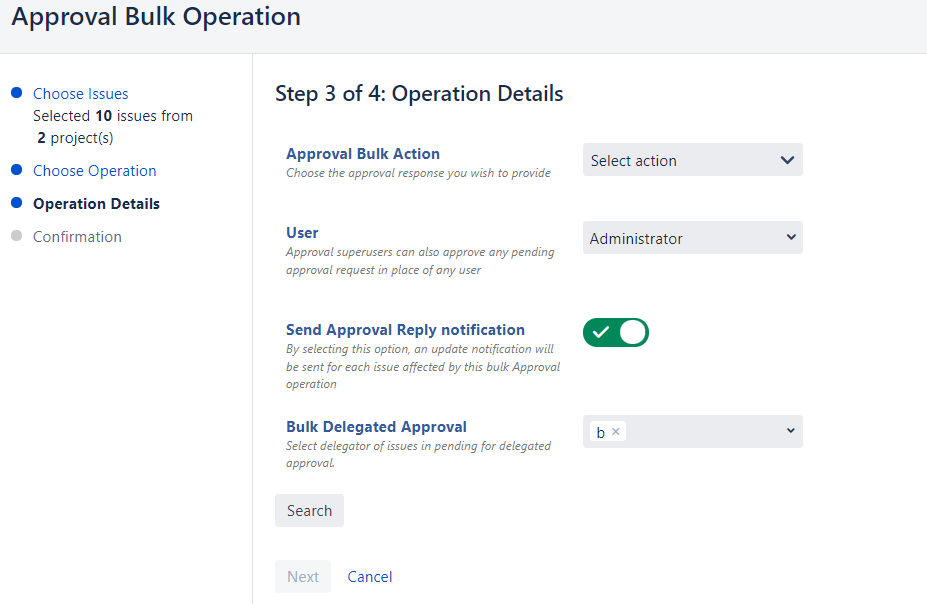
Task: Click the blue bullet beside Choose Operation
Action: point(16,170)
